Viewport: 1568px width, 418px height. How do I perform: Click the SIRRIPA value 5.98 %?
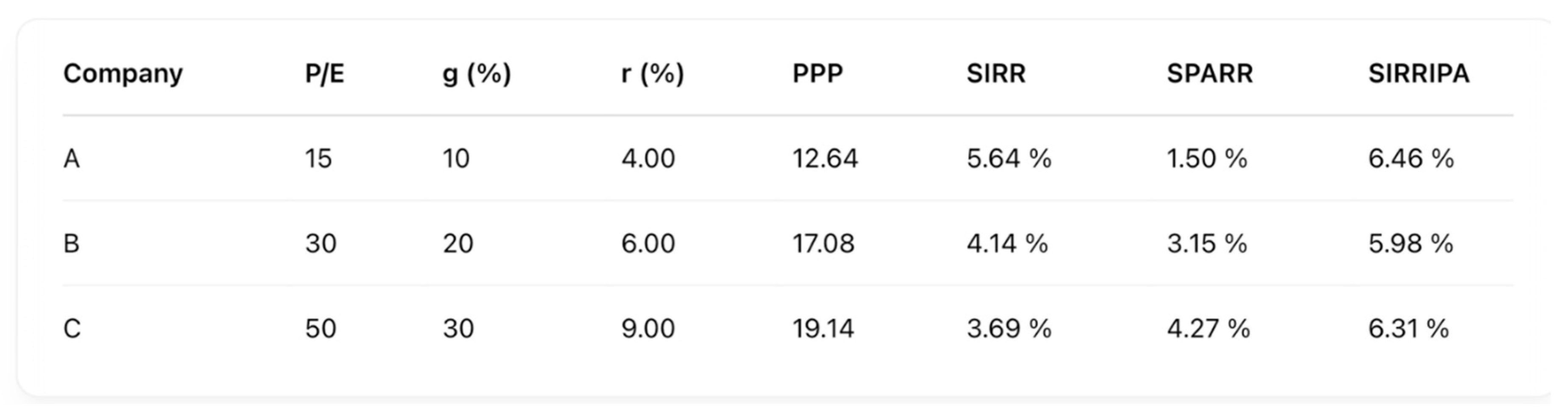point(1411,243)
